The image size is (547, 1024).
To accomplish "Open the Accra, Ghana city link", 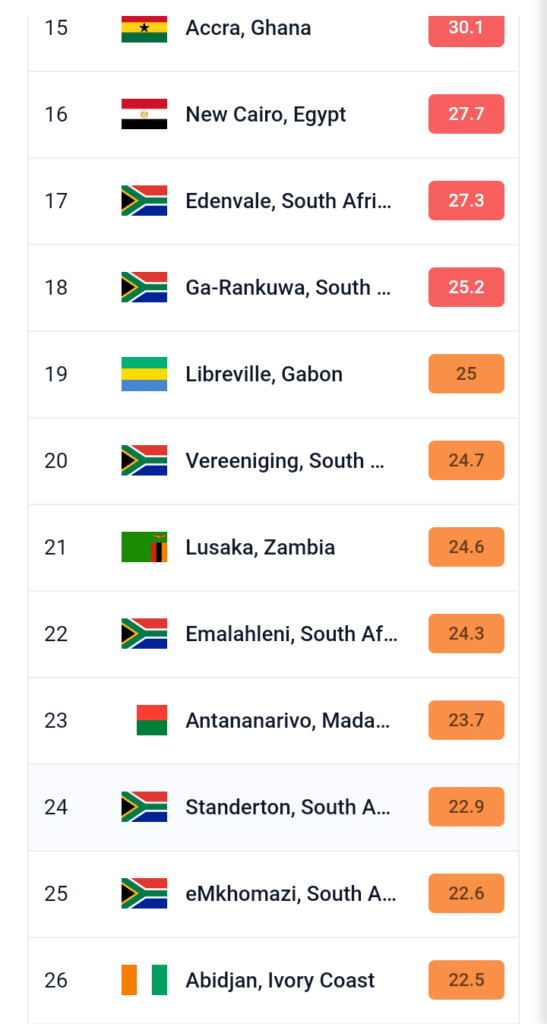I will [248, 28].
